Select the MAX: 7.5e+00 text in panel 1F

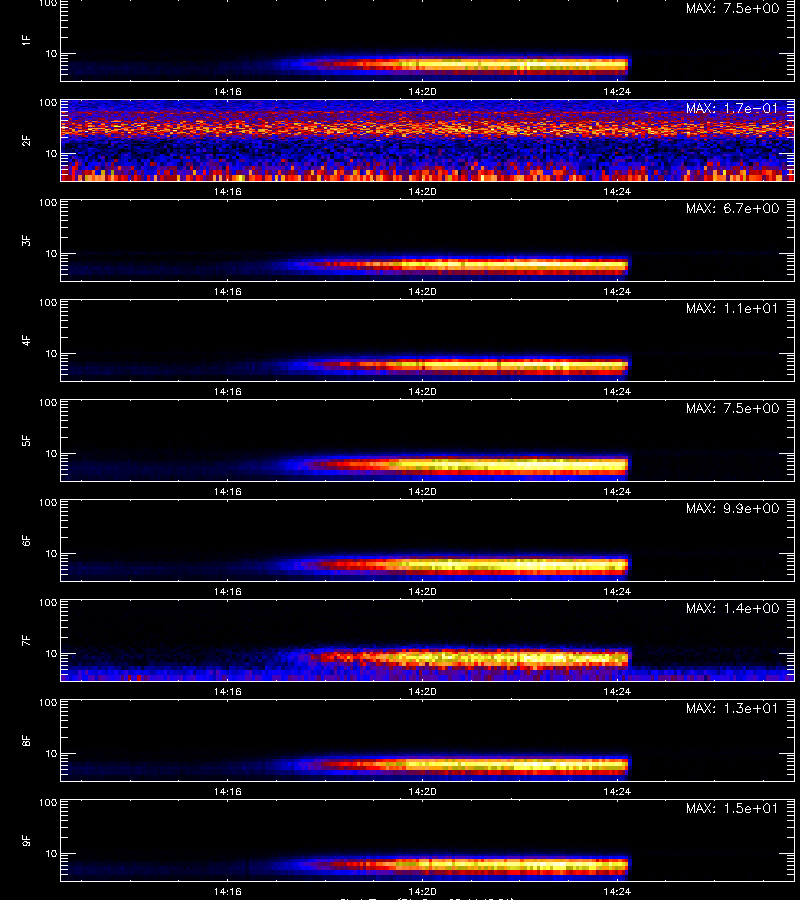[733, 9]
